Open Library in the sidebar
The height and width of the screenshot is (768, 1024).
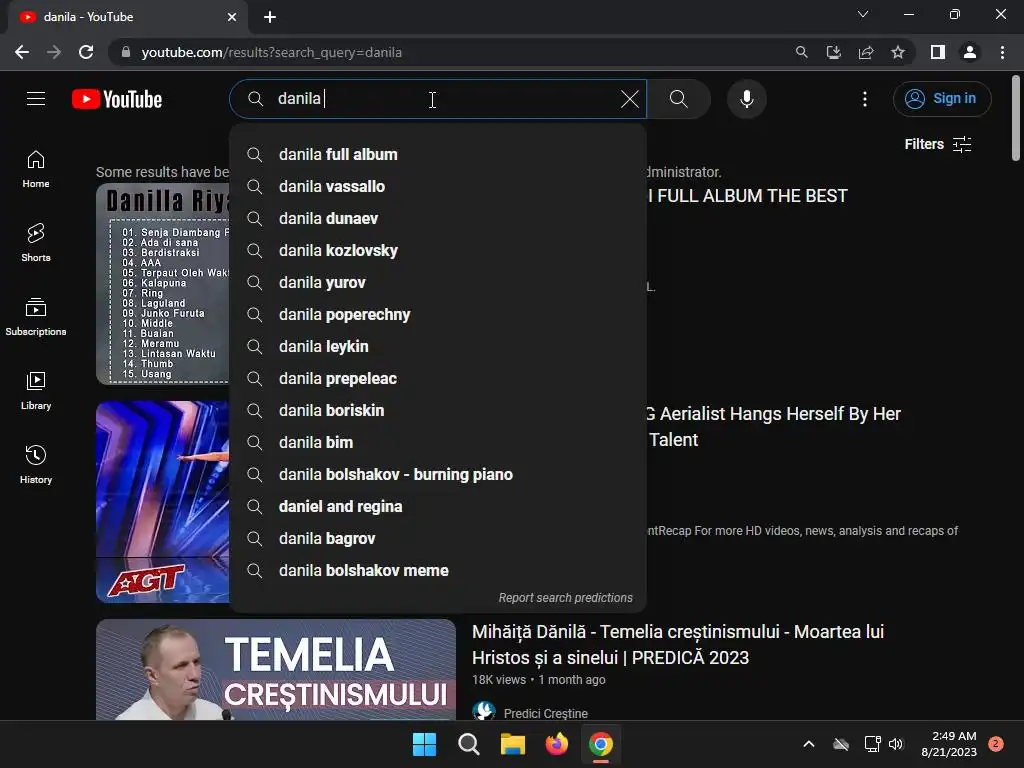point(36,391)
